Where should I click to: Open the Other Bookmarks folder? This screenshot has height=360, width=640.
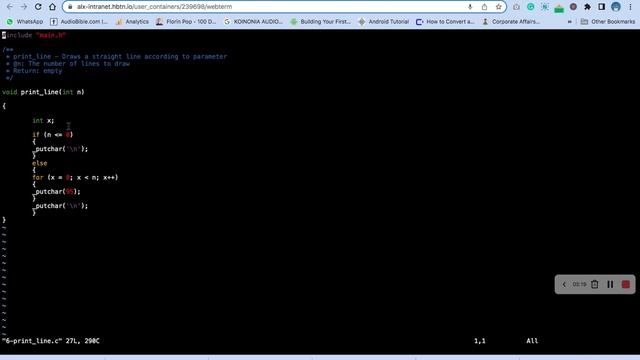(x=608, y=22)
